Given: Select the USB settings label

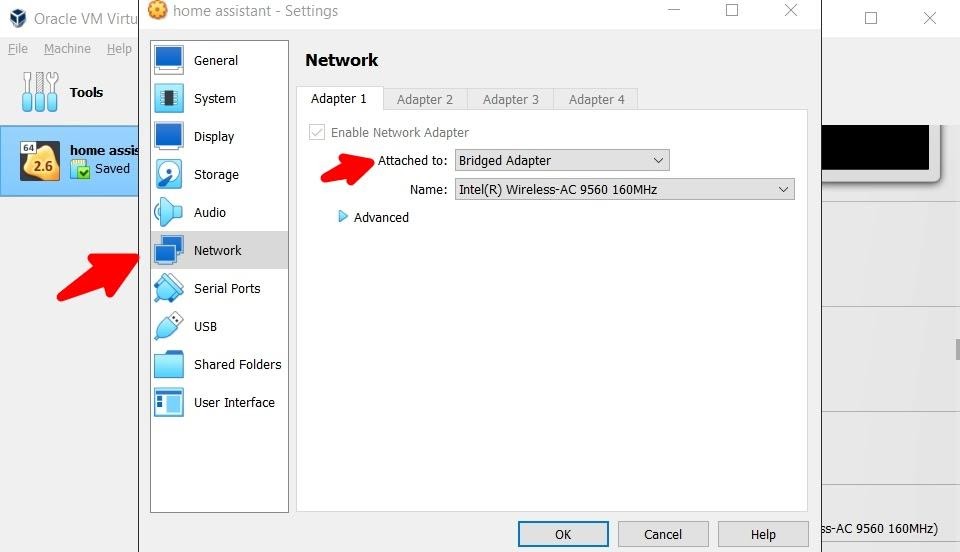Looking at the screenshot, I should click(x=206, y=326).
